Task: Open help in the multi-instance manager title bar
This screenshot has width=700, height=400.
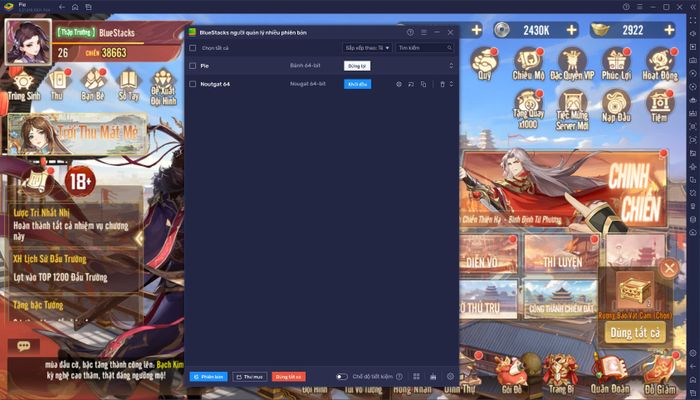Action: [x=410, y=33]
